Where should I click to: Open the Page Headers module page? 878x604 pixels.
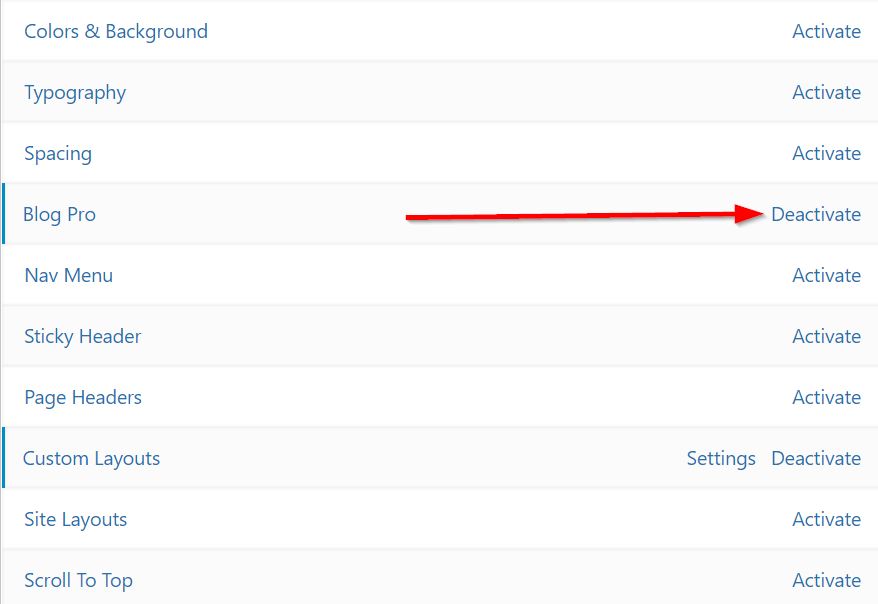tap(83, 397)
